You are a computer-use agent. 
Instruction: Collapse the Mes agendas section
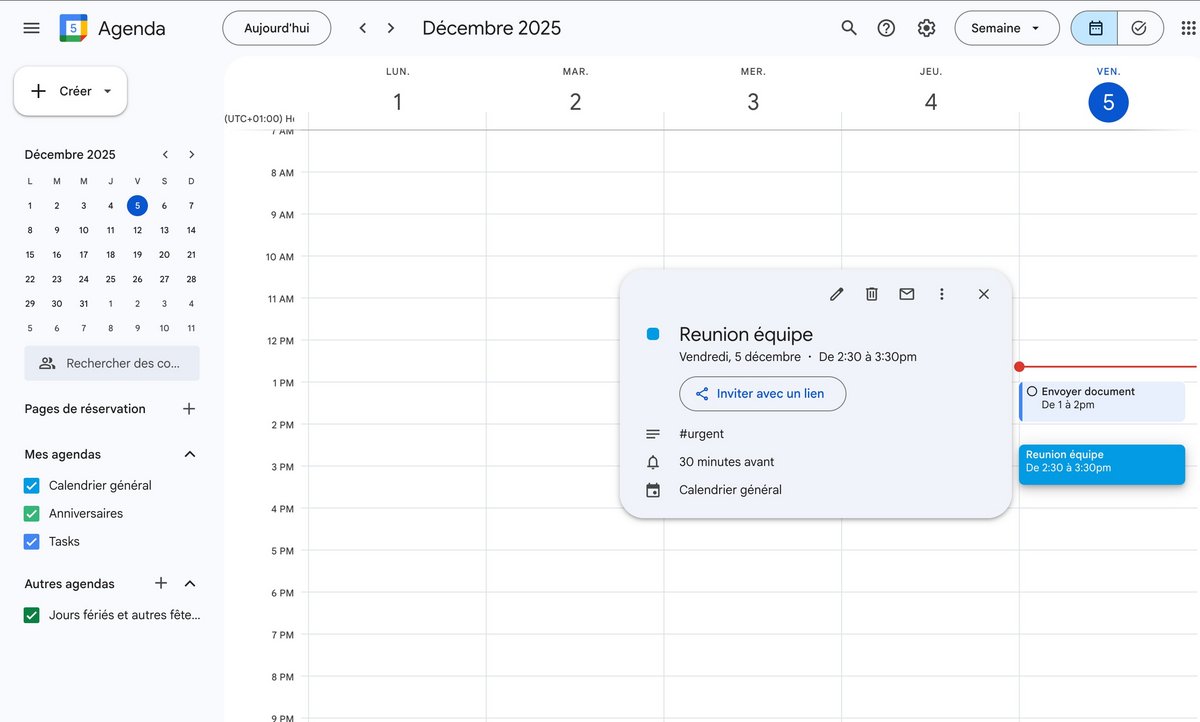(190, 455)
